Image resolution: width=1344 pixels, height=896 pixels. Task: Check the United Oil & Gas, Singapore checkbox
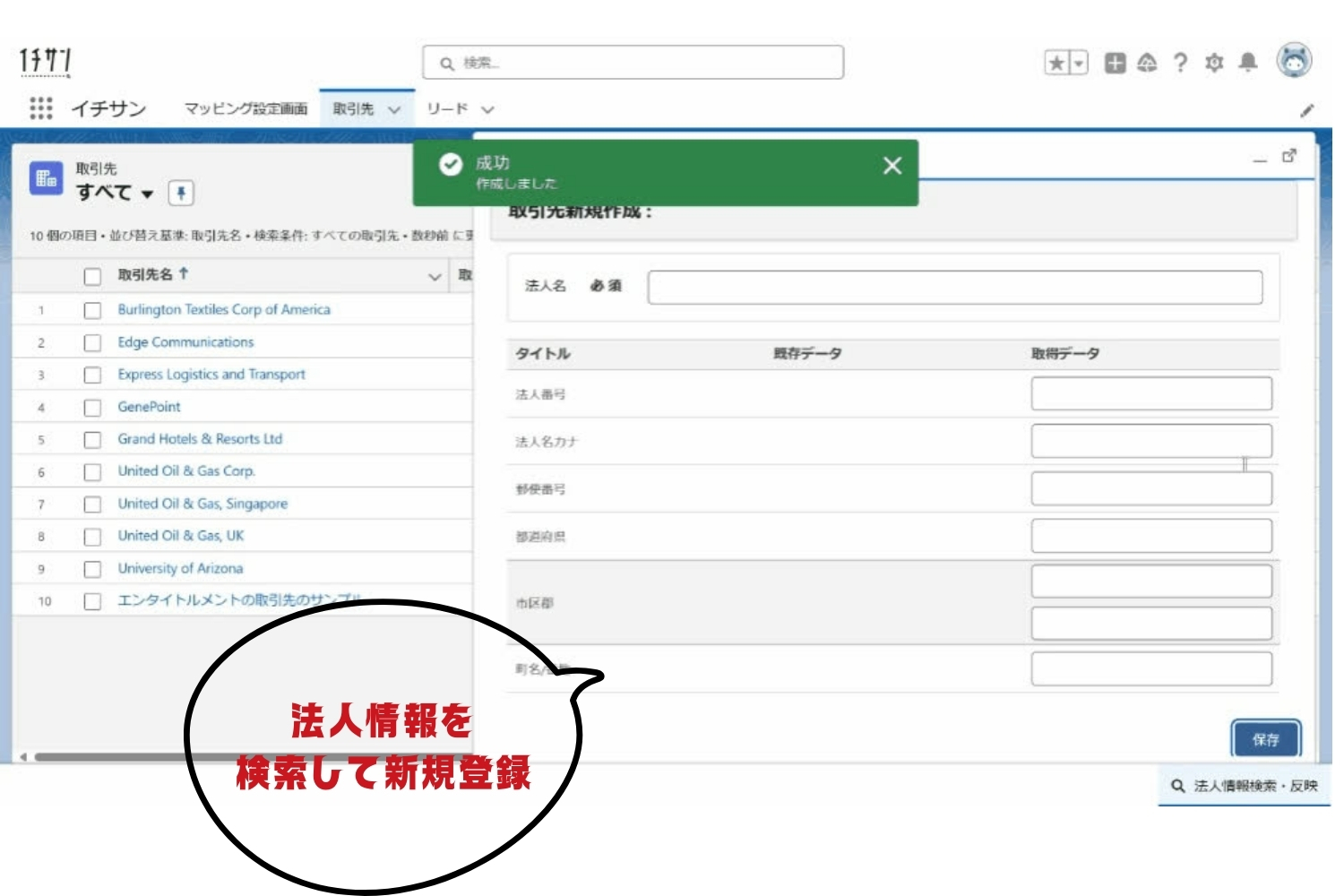92,504
